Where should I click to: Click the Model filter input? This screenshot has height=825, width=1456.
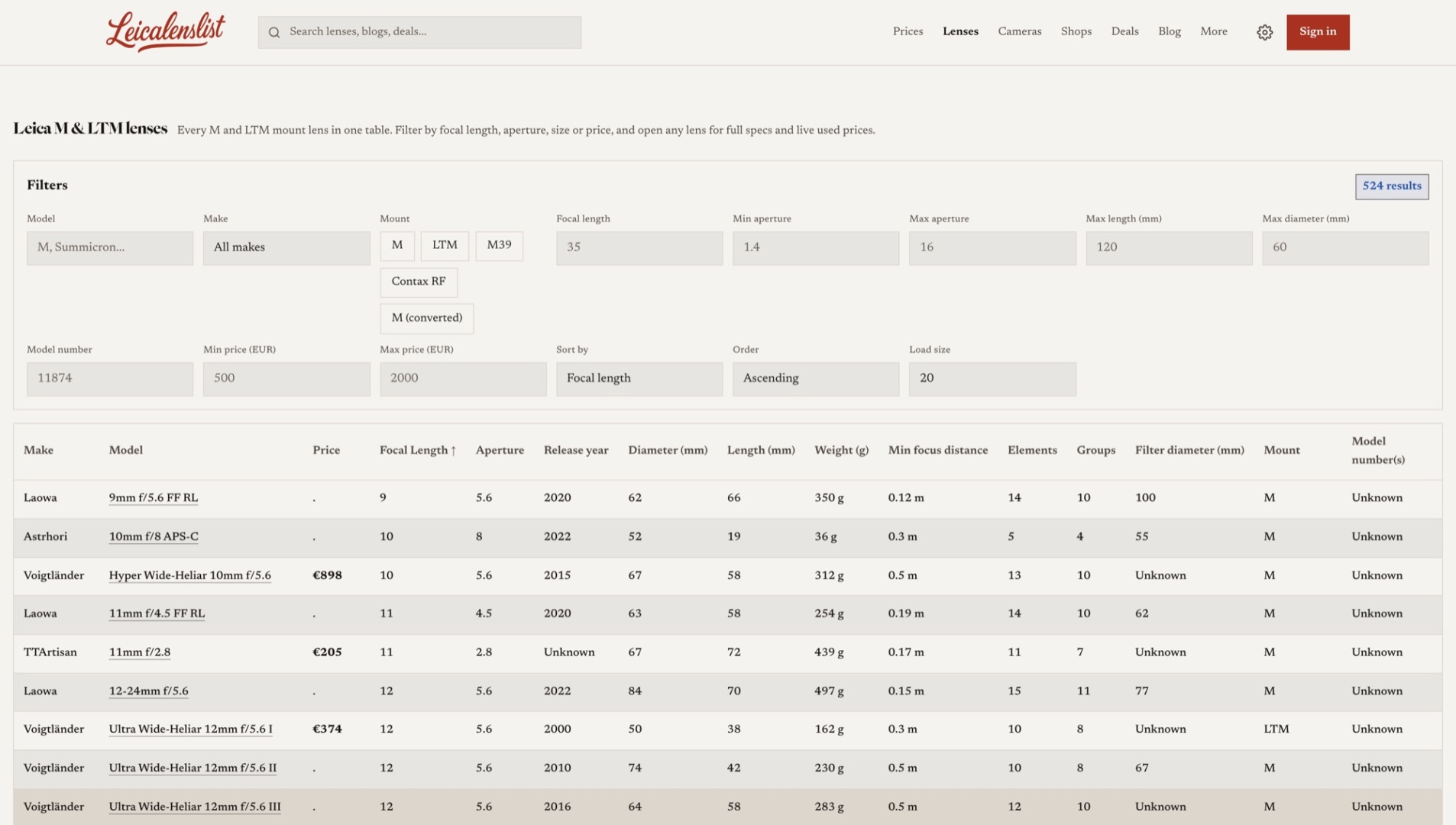[x=110, y=248]
